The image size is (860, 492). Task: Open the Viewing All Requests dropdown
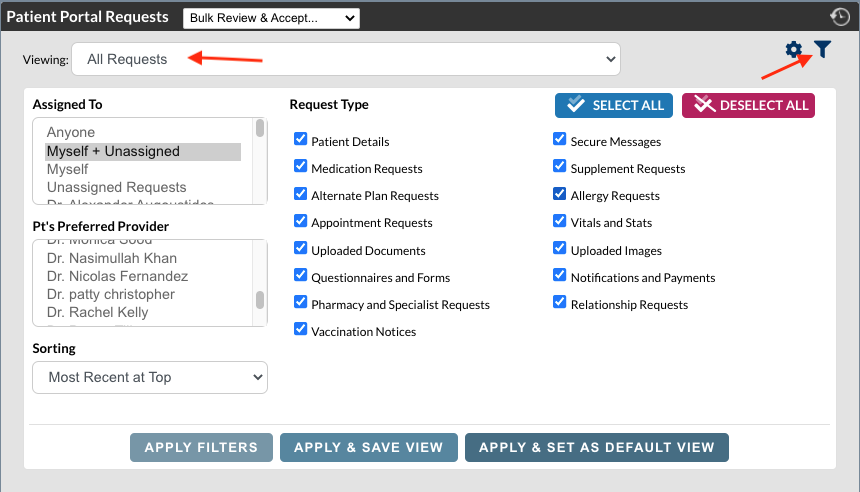coord(346,59)
